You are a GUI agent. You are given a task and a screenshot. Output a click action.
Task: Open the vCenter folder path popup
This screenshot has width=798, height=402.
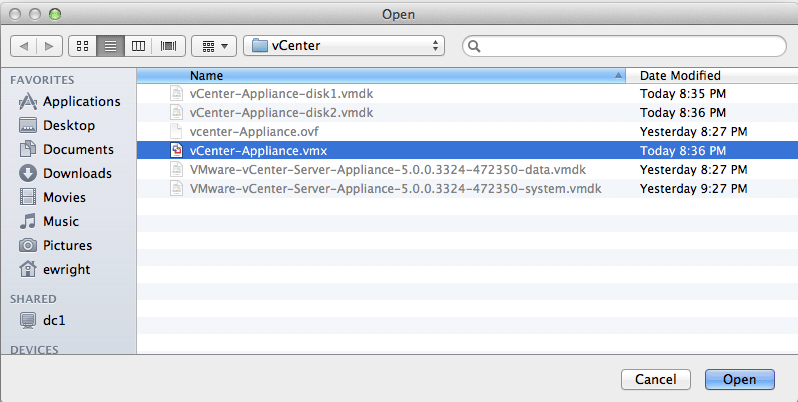pos(344,46)
